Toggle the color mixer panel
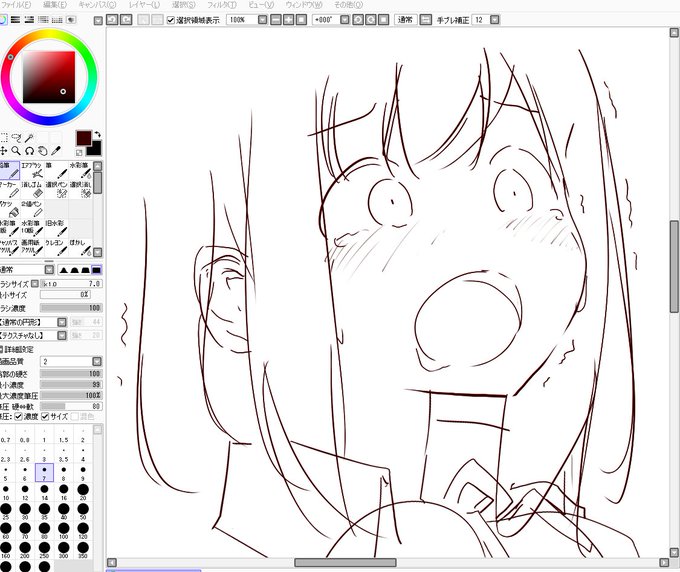This screenshot has width=680, height=572. point(43,20)
